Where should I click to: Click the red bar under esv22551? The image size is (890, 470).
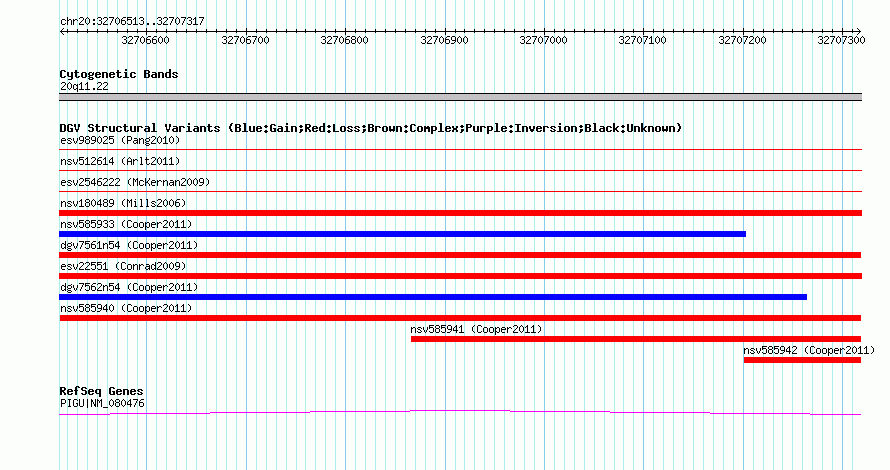pos(460,276)
